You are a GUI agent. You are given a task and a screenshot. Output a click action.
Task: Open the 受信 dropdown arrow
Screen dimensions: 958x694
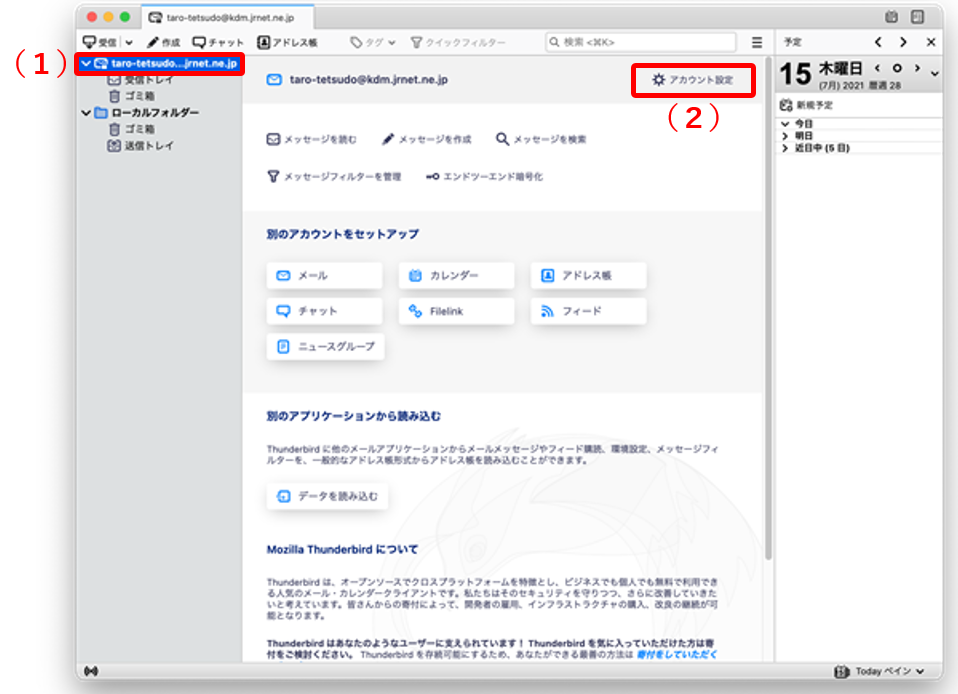point(128,43)
